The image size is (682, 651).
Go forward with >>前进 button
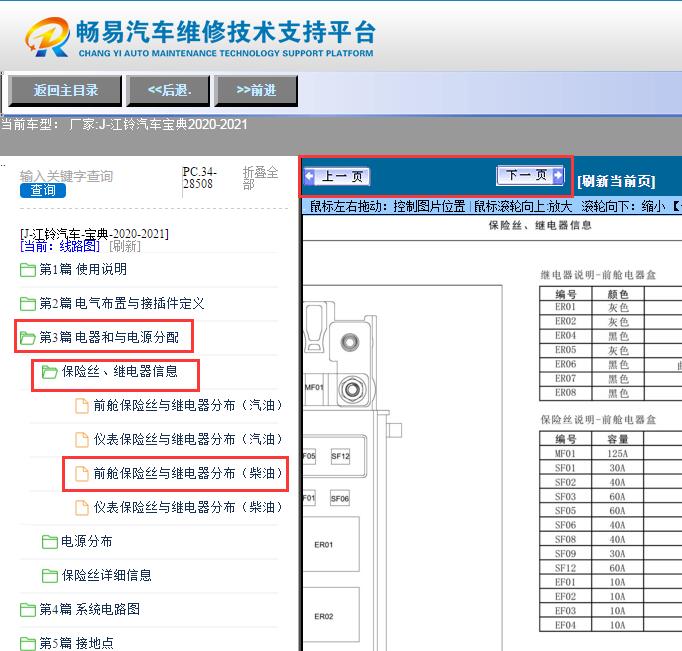click(256, 90)
